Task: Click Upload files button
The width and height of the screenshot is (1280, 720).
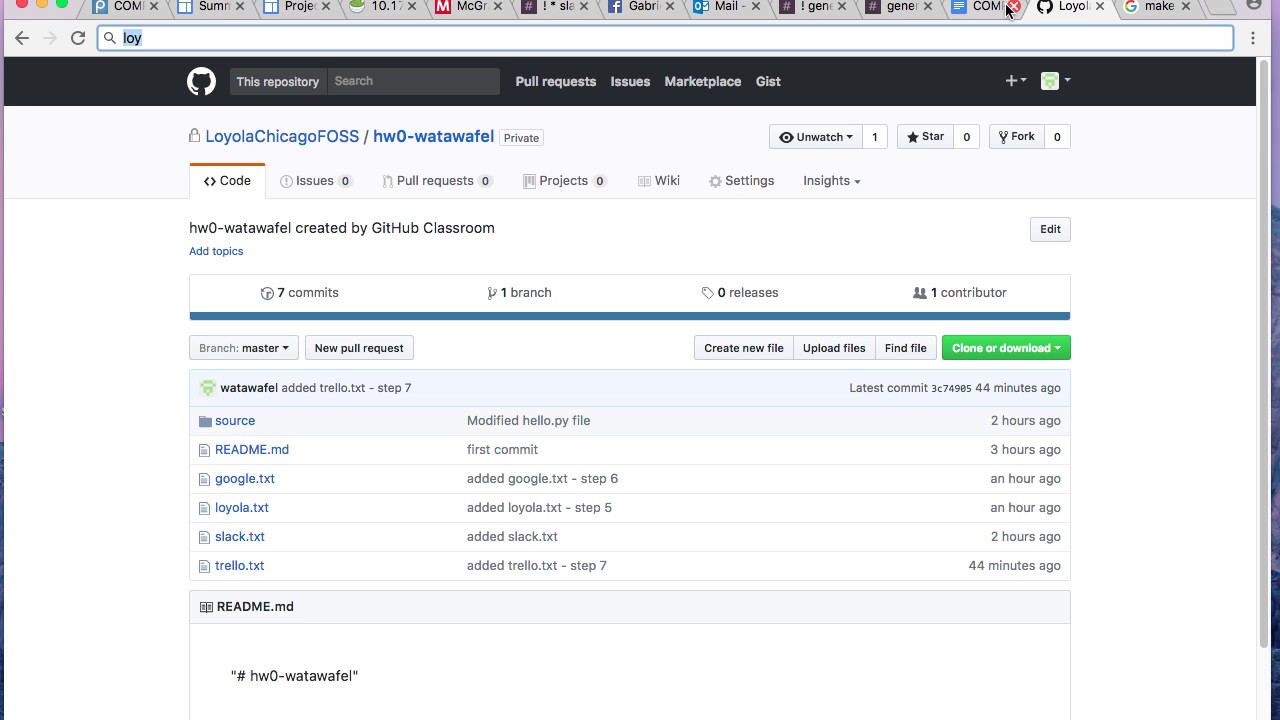Action: (834, 348)
